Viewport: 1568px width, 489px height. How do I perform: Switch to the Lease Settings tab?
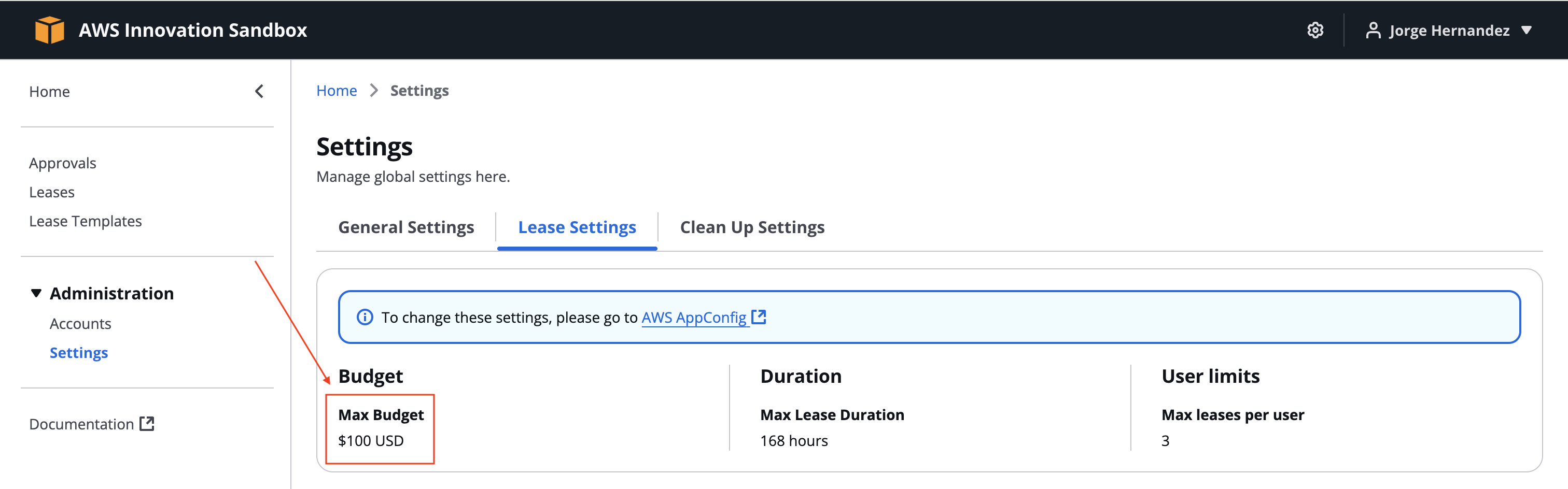click(x=577, y=227)
